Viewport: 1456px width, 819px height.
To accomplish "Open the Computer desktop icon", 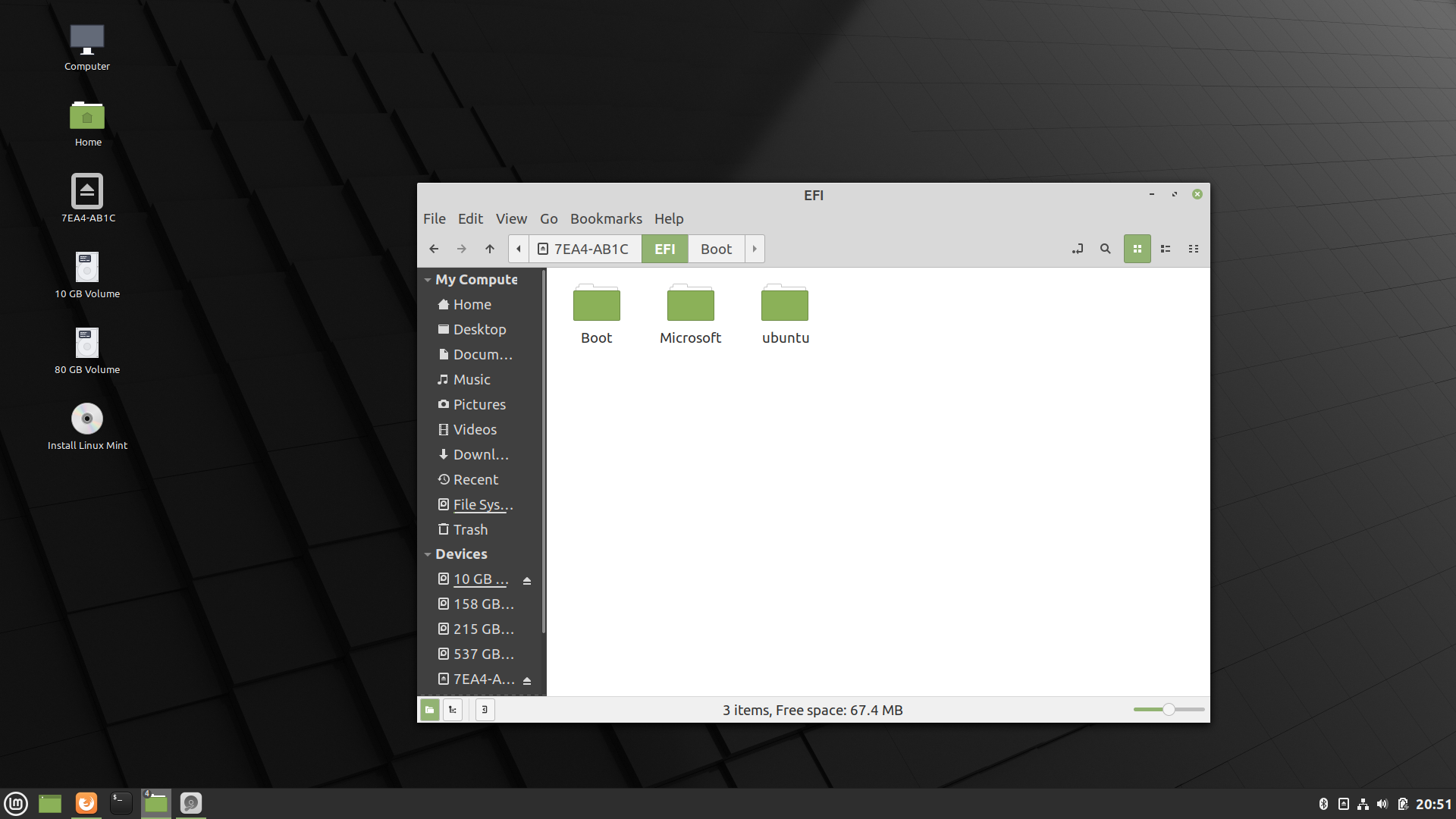I will click(87, 47).
